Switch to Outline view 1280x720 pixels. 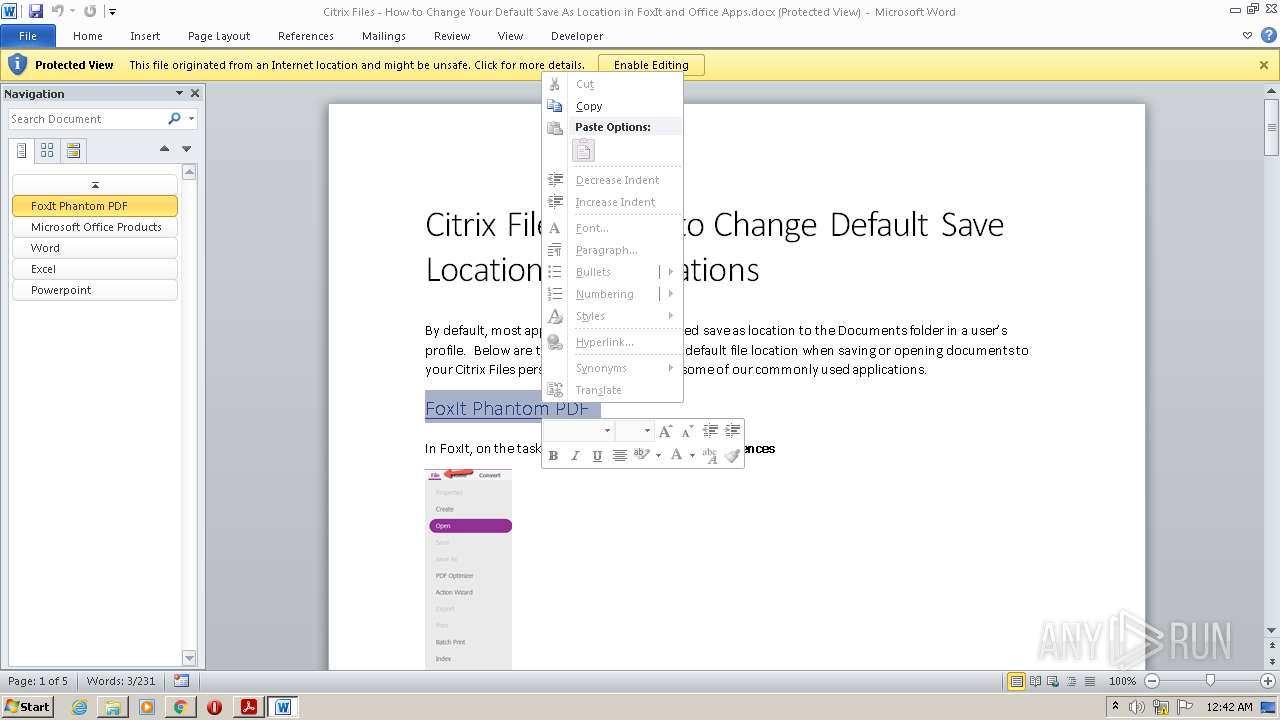click(1071, 681)
